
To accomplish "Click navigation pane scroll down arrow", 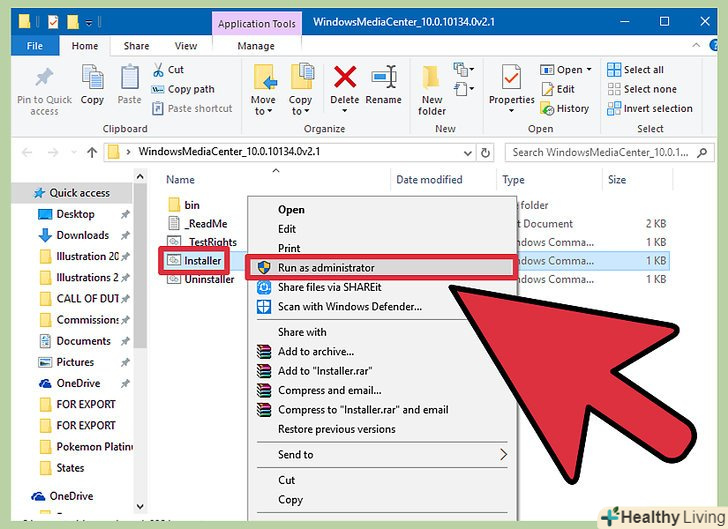I will (140, 506).
